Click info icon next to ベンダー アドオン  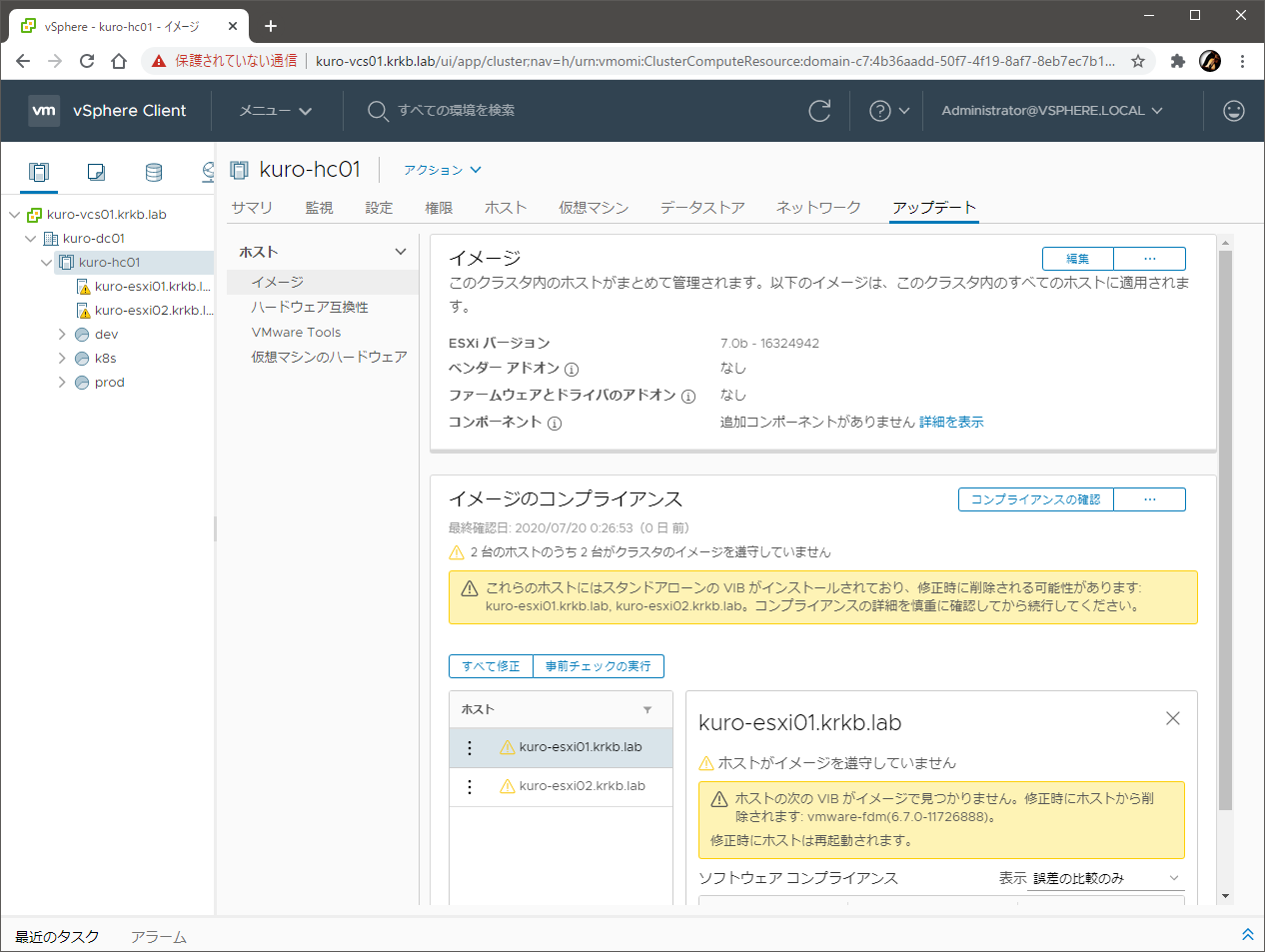572,369
